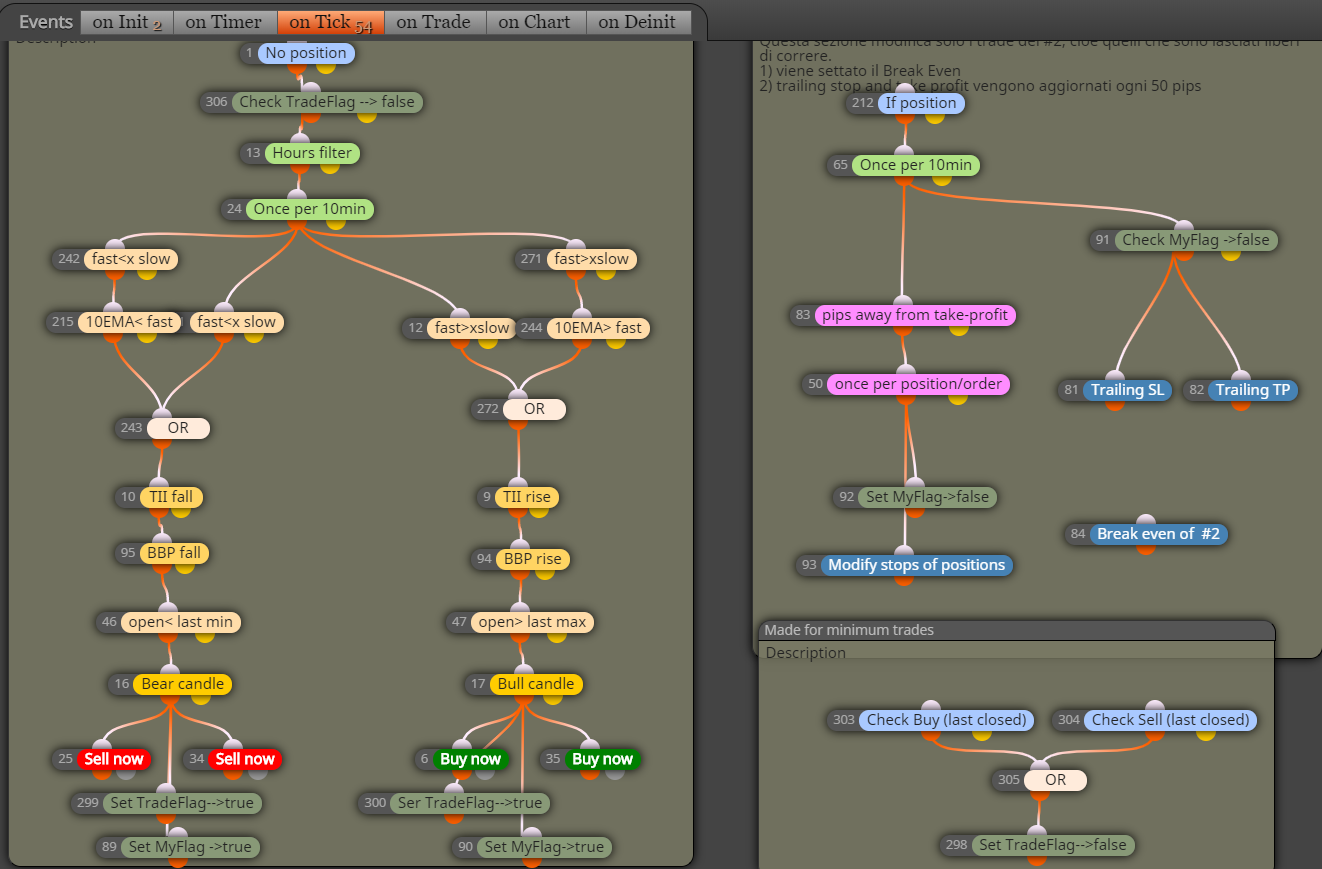Select Ser TradeFlag-->true block 300
This screenshot has height=869, width=1322.
pyautogui.click(x=470, y=803)
